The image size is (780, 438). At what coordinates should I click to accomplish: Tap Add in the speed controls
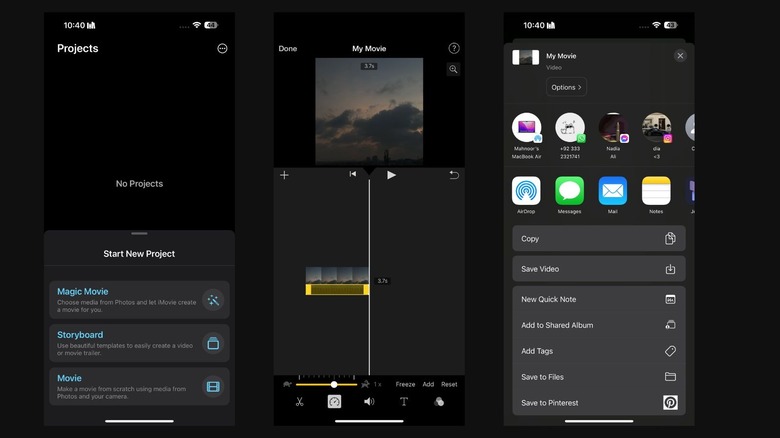[428, 384]
